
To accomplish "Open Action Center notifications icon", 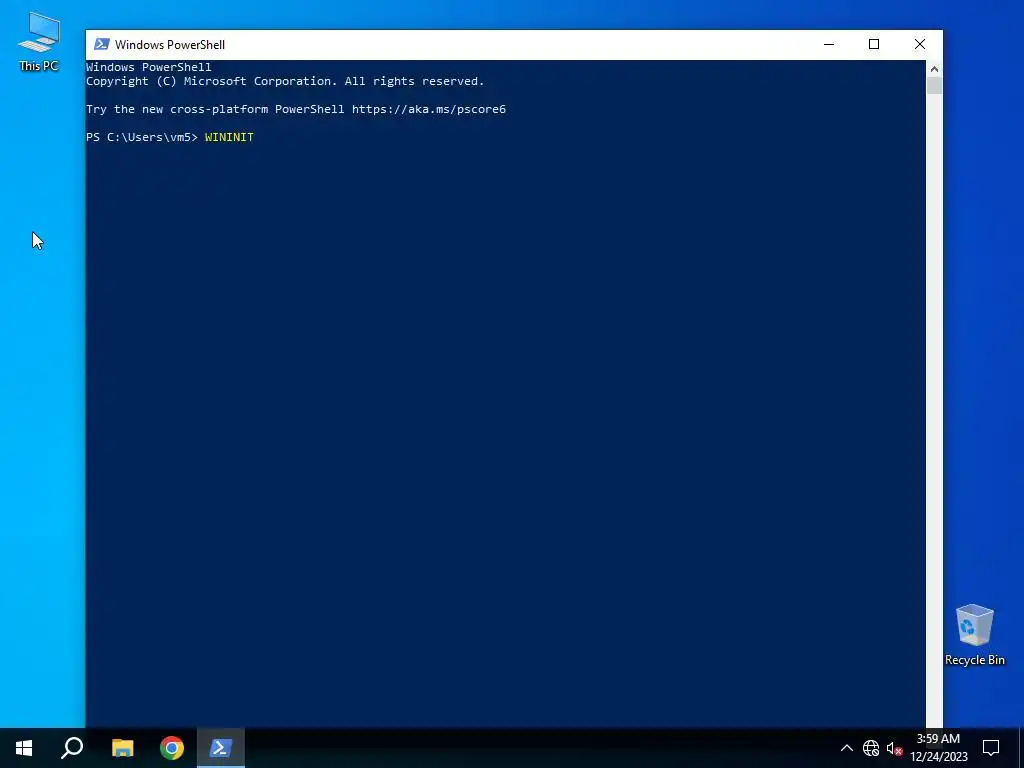I will point(991,748).
